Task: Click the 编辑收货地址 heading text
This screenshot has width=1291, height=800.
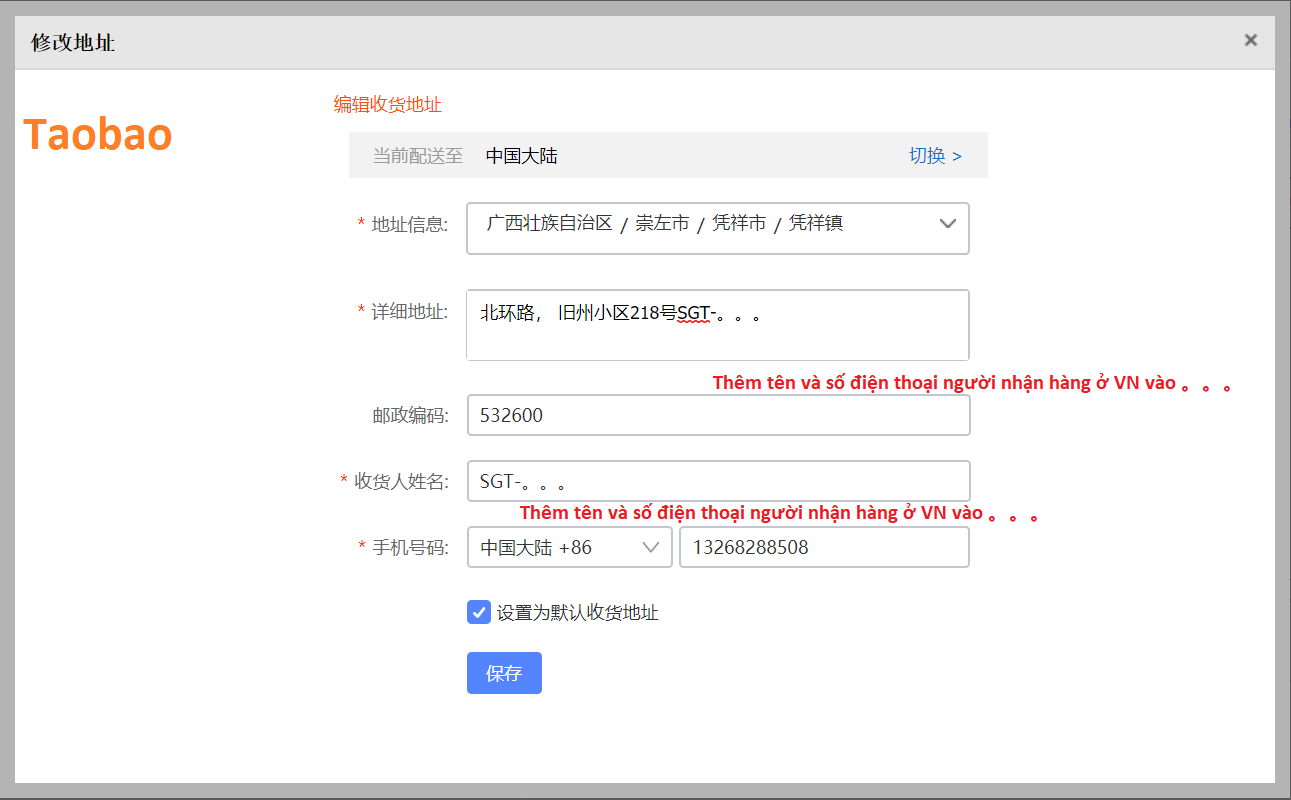Action: pyautogui.click(x=388, y=104)
